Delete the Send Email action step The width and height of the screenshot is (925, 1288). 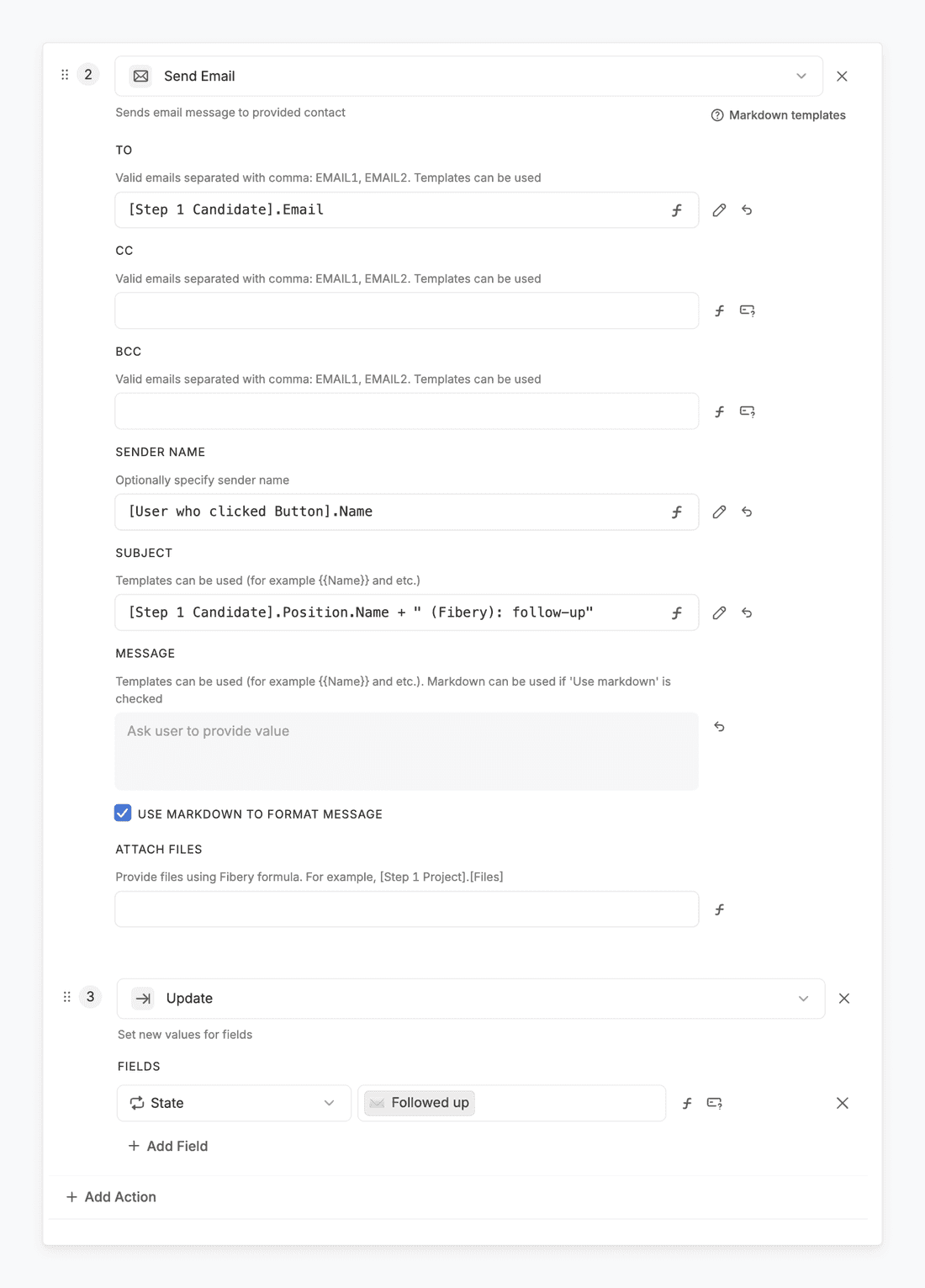(842, 77)
